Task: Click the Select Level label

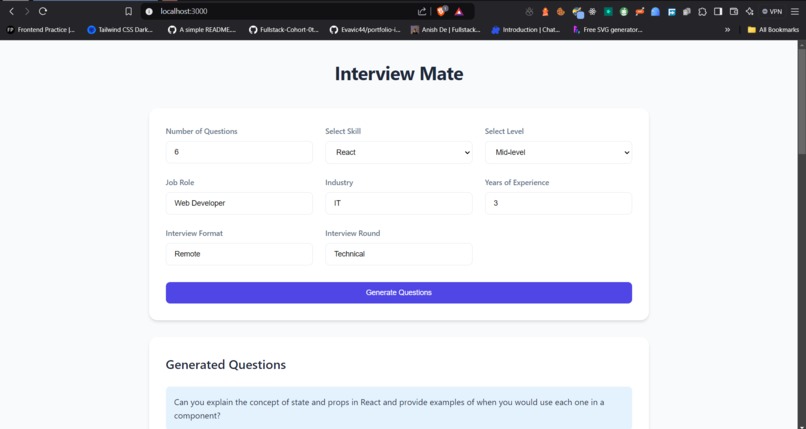Action: pos(504,132)
